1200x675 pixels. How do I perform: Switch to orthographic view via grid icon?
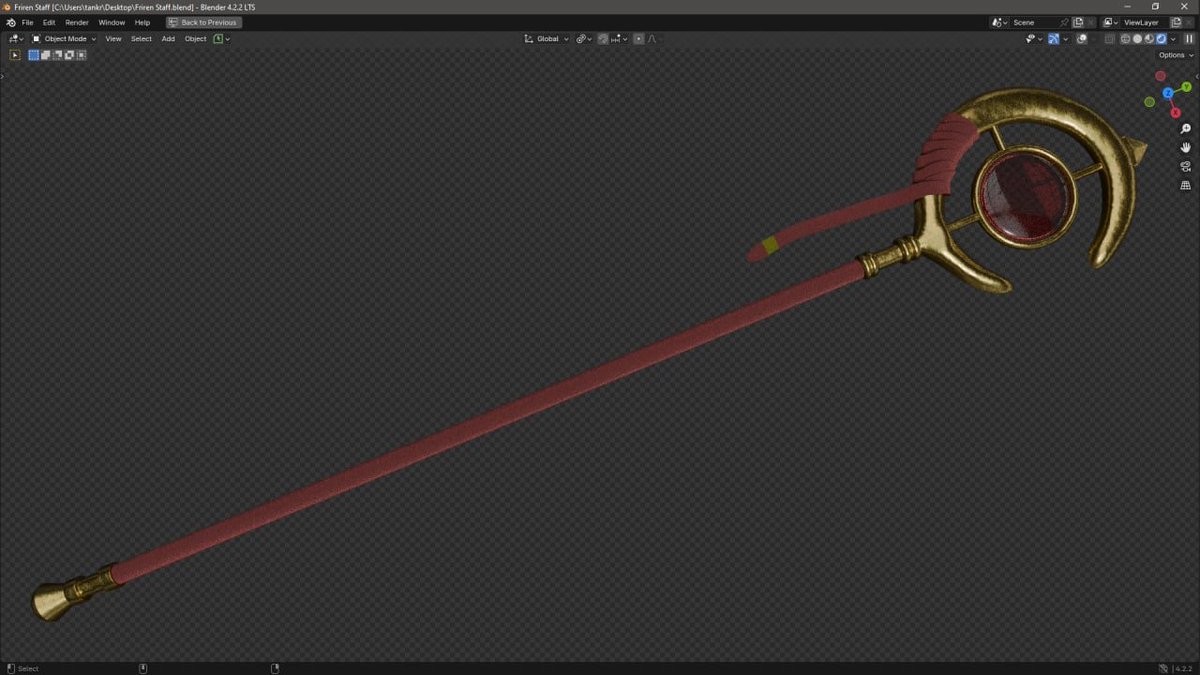[1185, 185]
